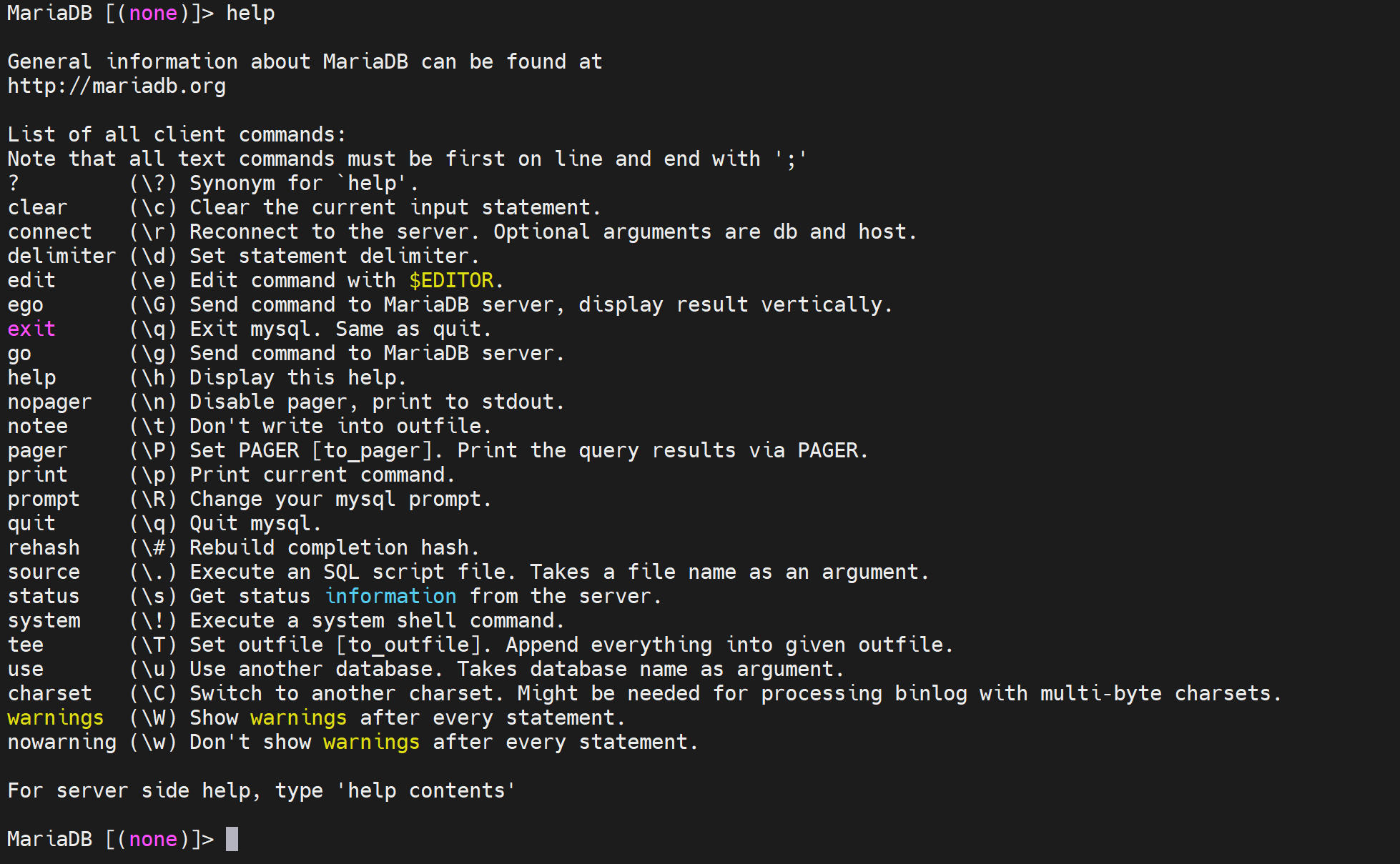Click the http://mariadb.org URL

pyautogui.click(x=117, y=86)
